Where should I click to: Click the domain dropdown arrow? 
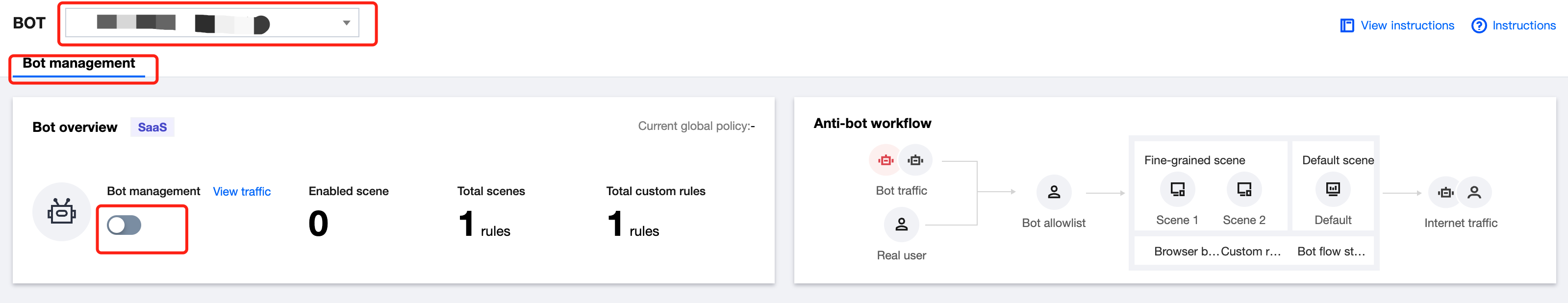tap(346, 23)
